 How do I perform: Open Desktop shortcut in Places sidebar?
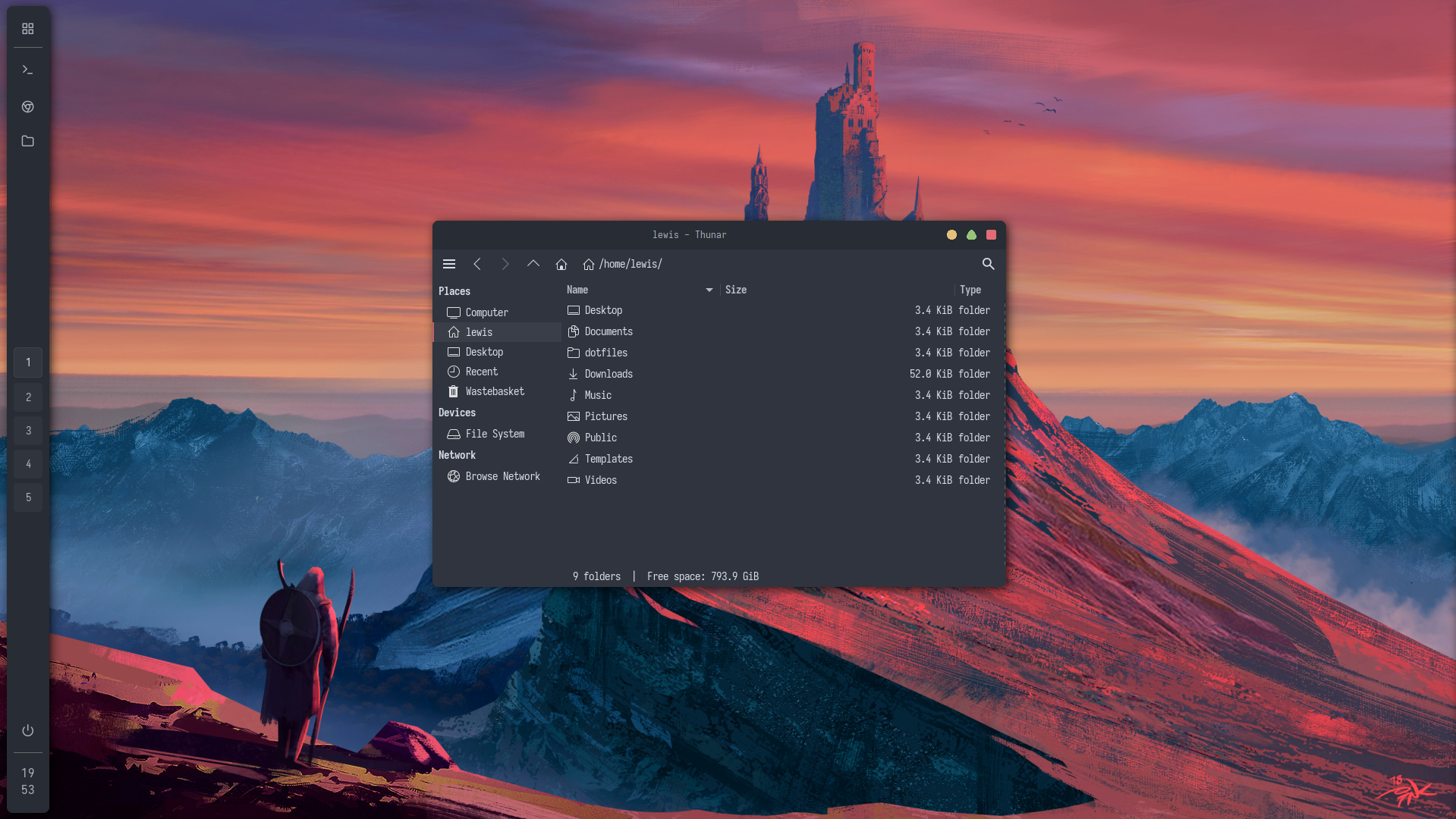click(497, 352)
